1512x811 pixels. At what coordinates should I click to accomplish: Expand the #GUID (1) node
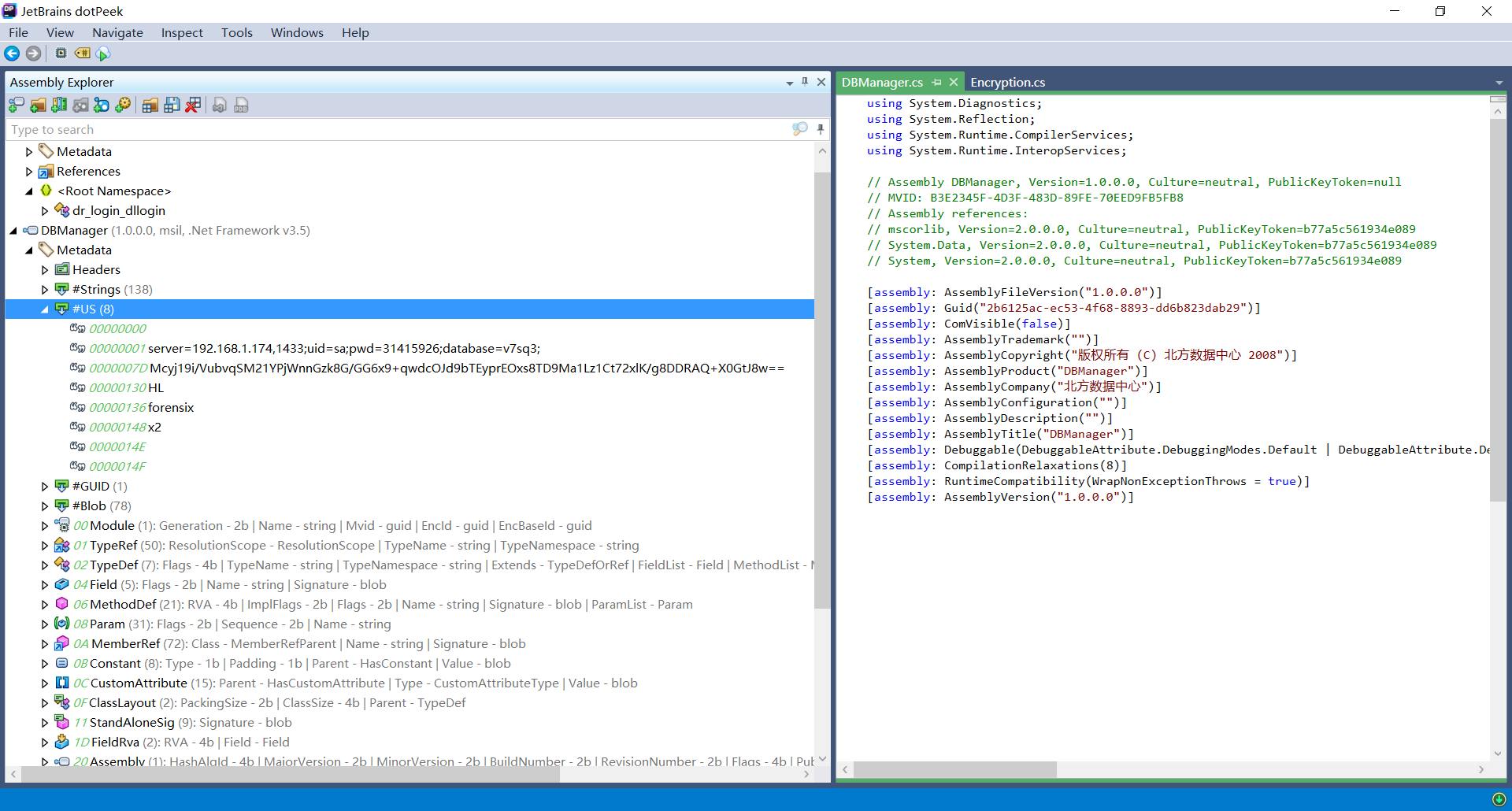point(45,487)
